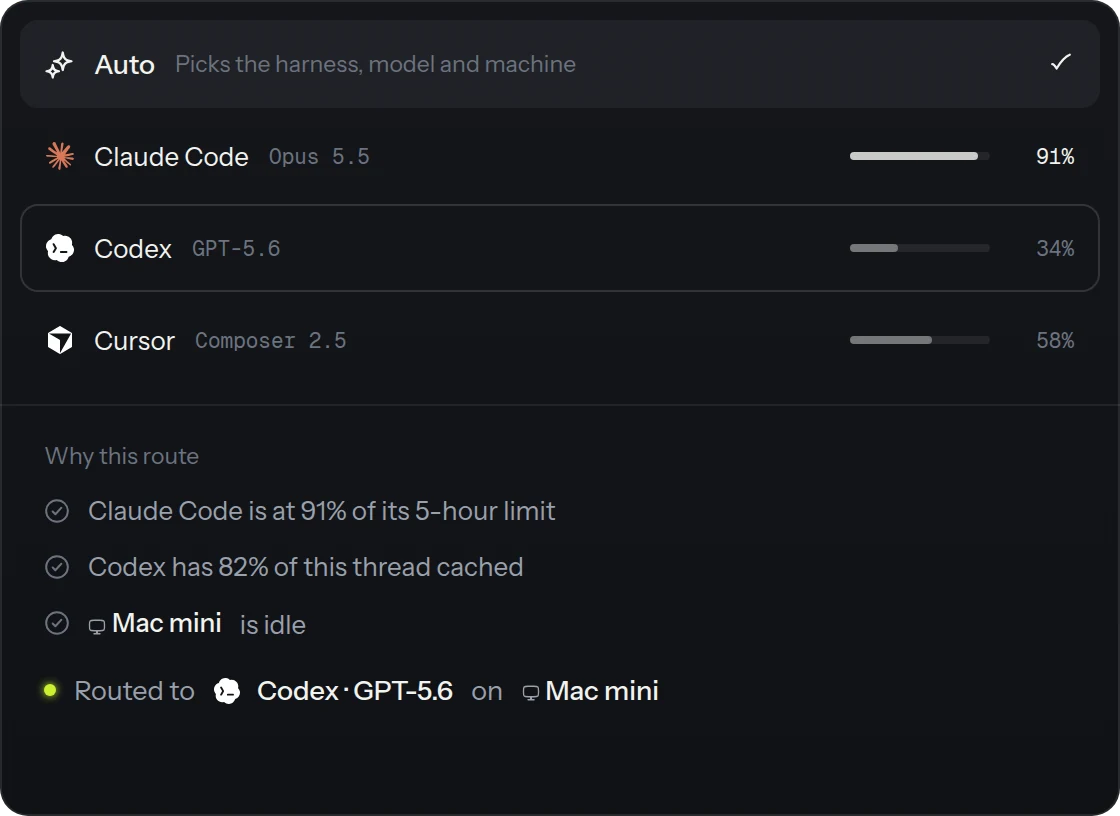Image resolution: width=1120 pixels, height=816 pixels.
Task: Click the check circle beside Mac mini is idle
Action: pos(57,623)
